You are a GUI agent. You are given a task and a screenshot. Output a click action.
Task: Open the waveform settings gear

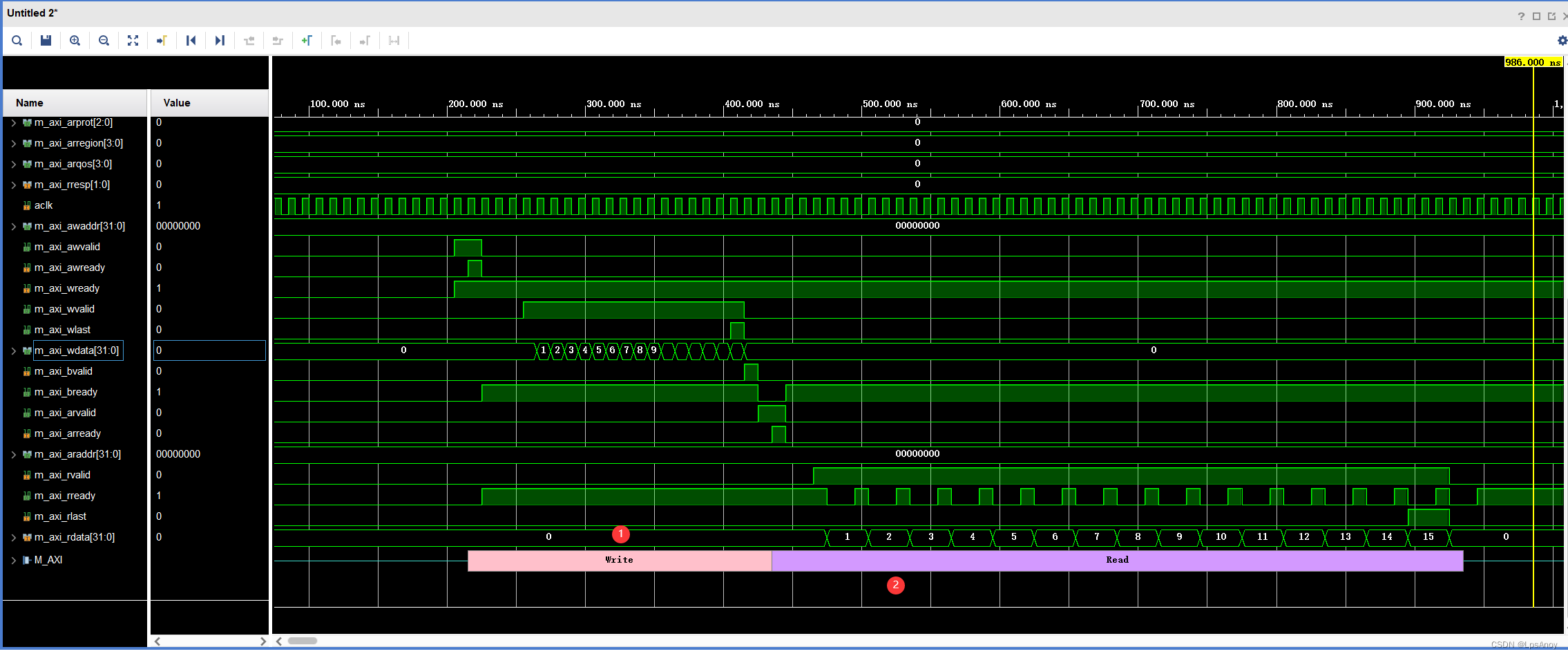pos(1562,40)
